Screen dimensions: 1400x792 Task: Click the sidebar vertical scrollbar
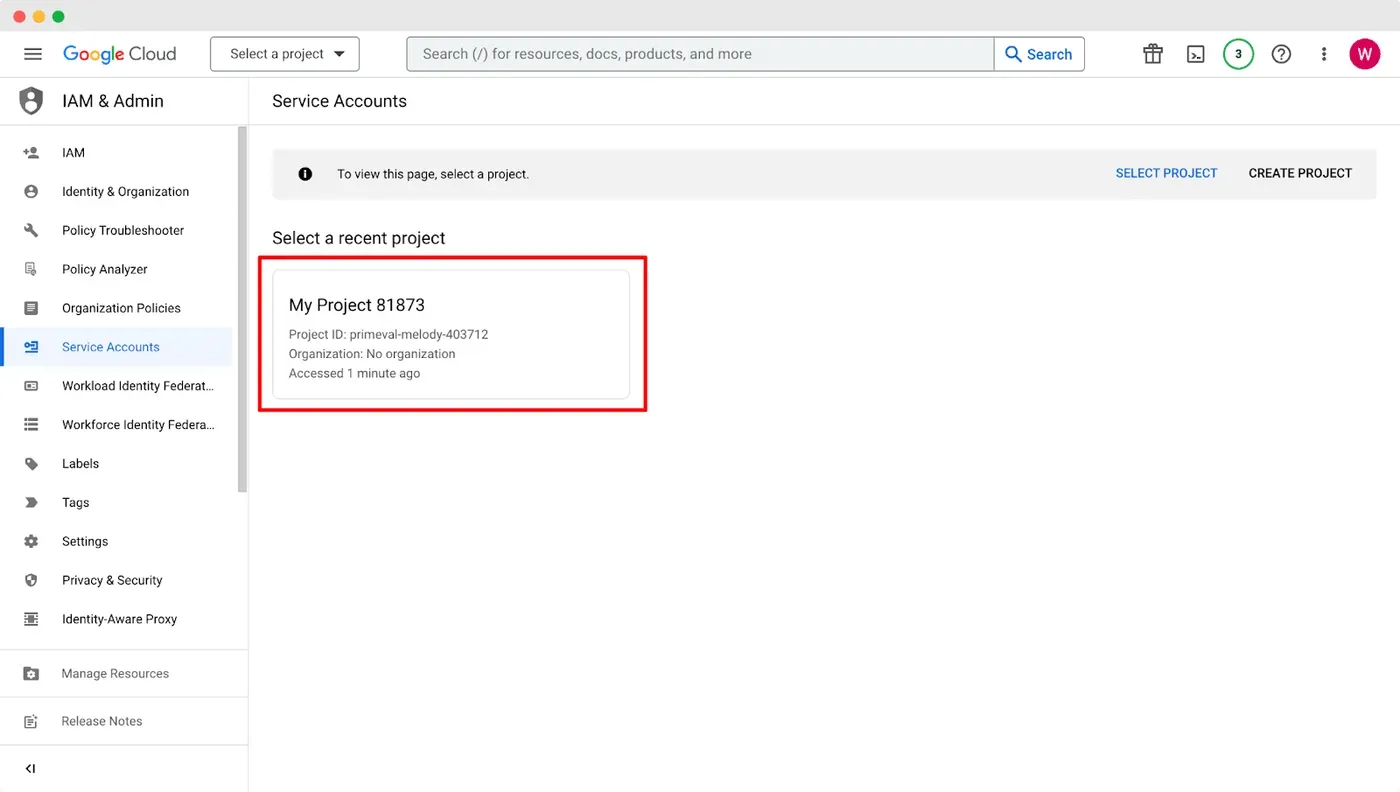(242, 309)
